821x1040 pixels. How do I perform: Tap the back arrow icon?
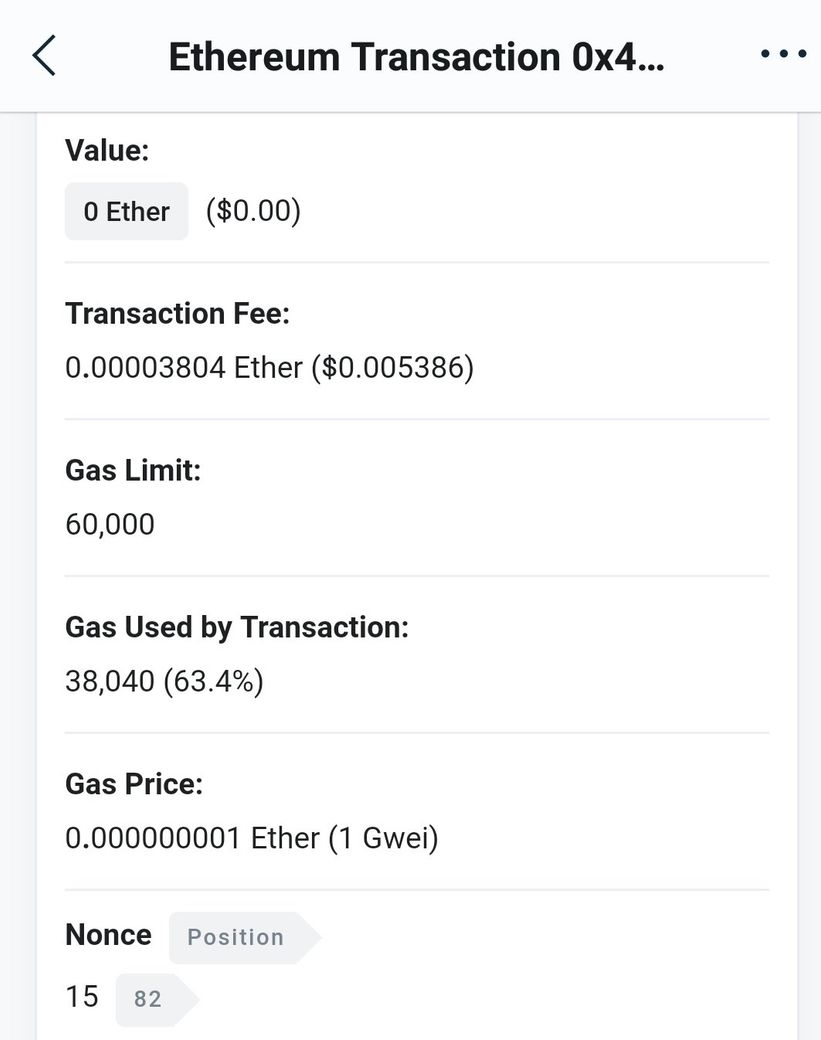pos(44,56)
